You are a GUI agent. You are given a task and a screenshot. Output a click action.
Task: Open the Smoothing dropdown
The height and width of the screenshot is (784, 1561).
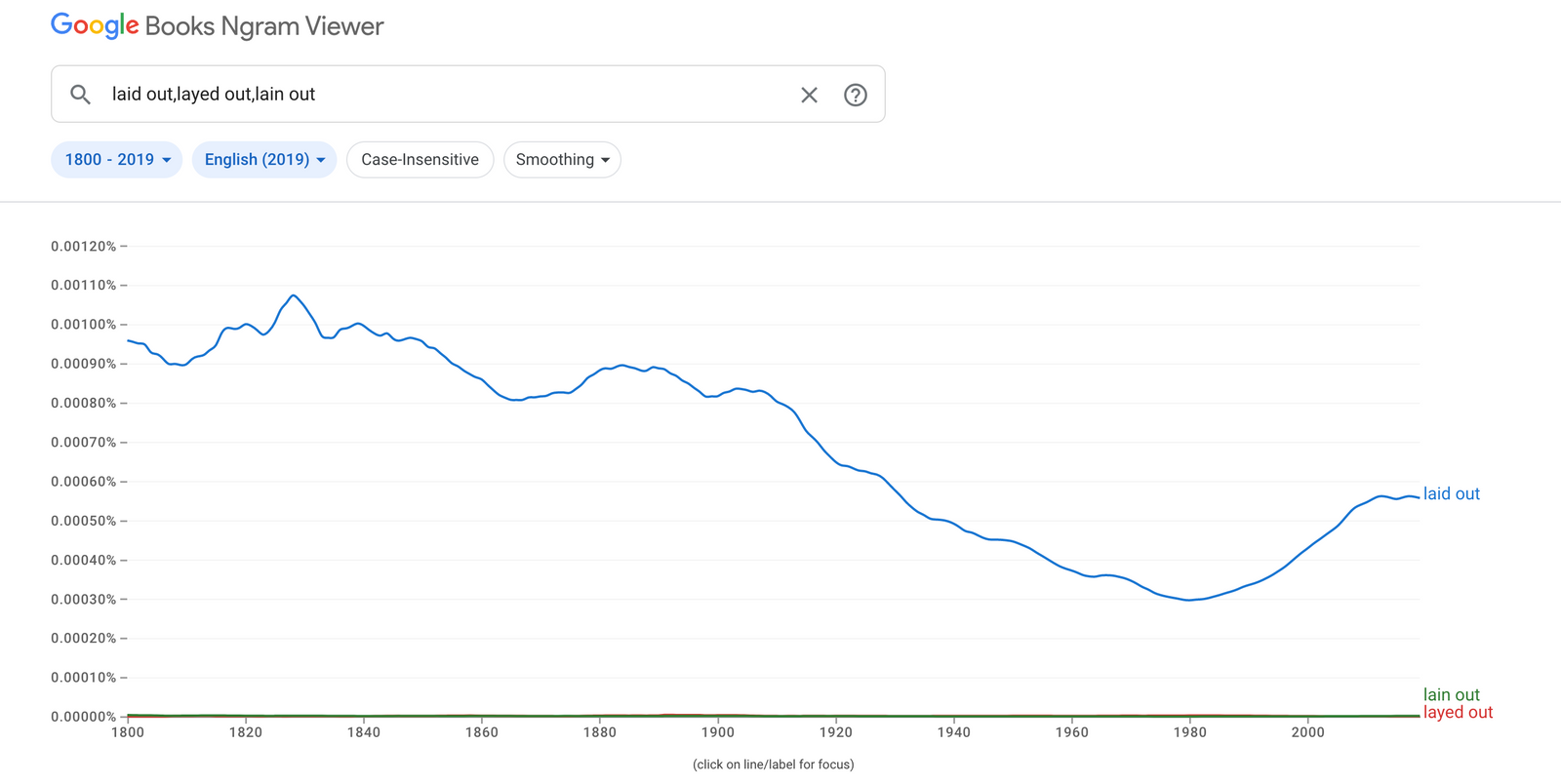click(x=562, y=160)
